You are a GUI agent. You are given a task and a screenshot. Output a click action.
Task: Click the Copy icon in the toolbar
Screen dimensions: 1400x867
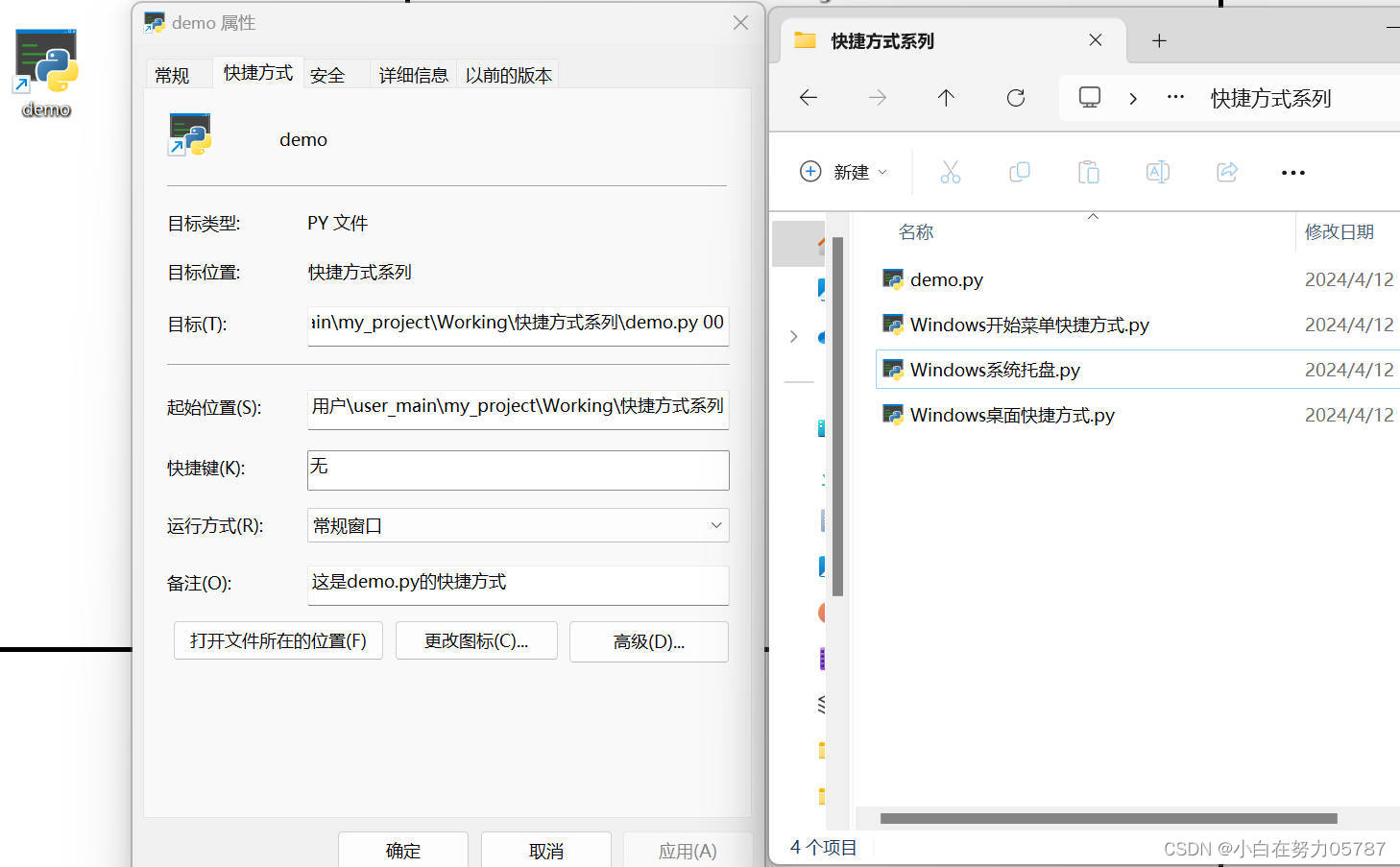point(1019,171)
